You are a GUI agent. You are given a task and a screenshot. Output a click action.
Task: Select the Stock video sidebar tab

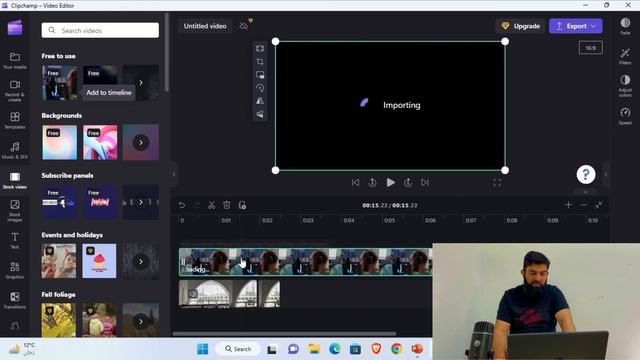click(x=15, y=180)
